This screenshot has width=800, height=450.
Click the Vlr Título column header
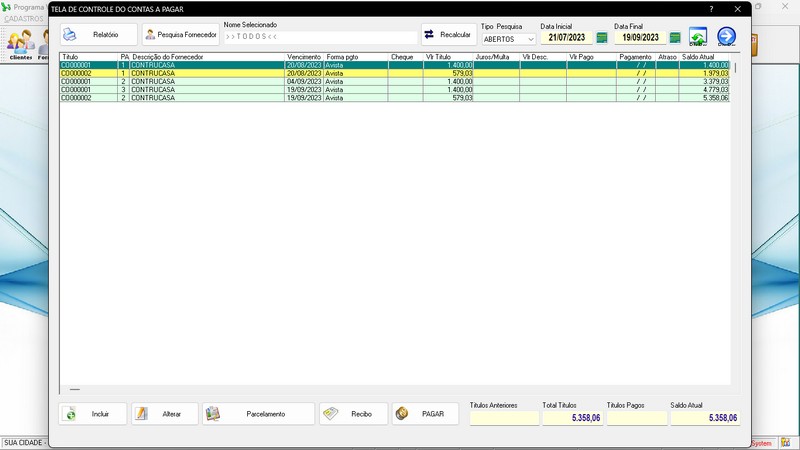[x=448, y=57]
